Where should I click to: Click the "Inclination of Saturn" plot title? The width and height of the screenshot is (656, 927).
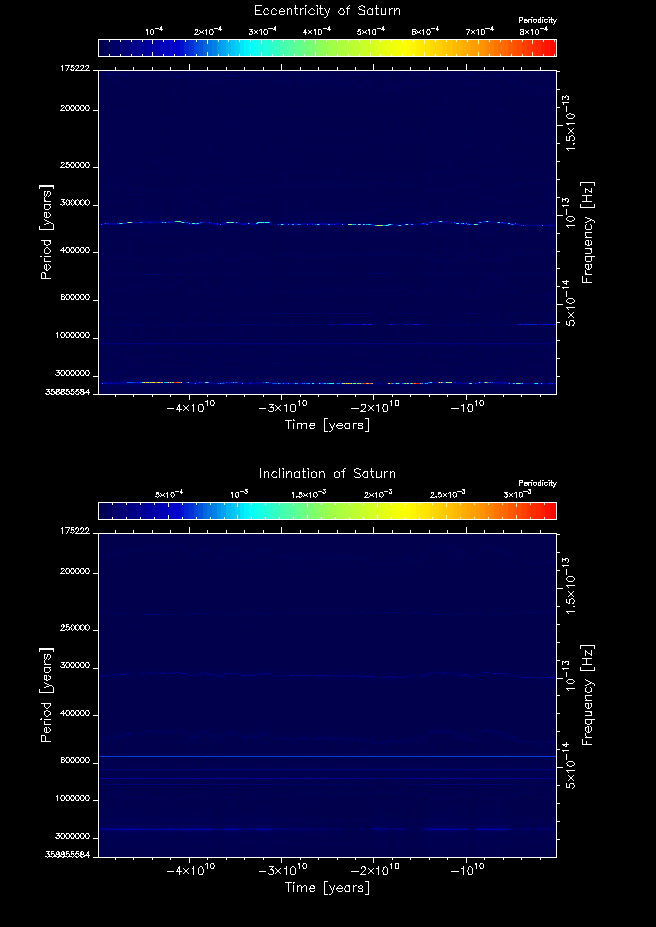327,473
